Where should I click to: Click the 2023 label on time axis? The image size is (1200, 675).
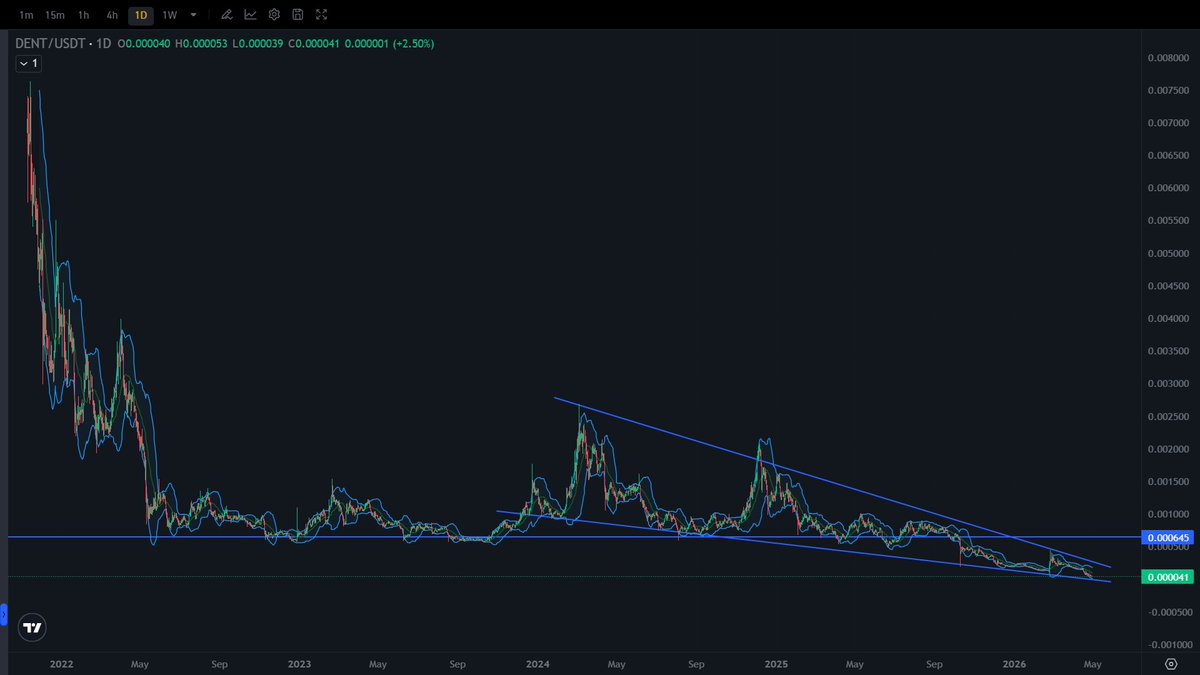299,664
